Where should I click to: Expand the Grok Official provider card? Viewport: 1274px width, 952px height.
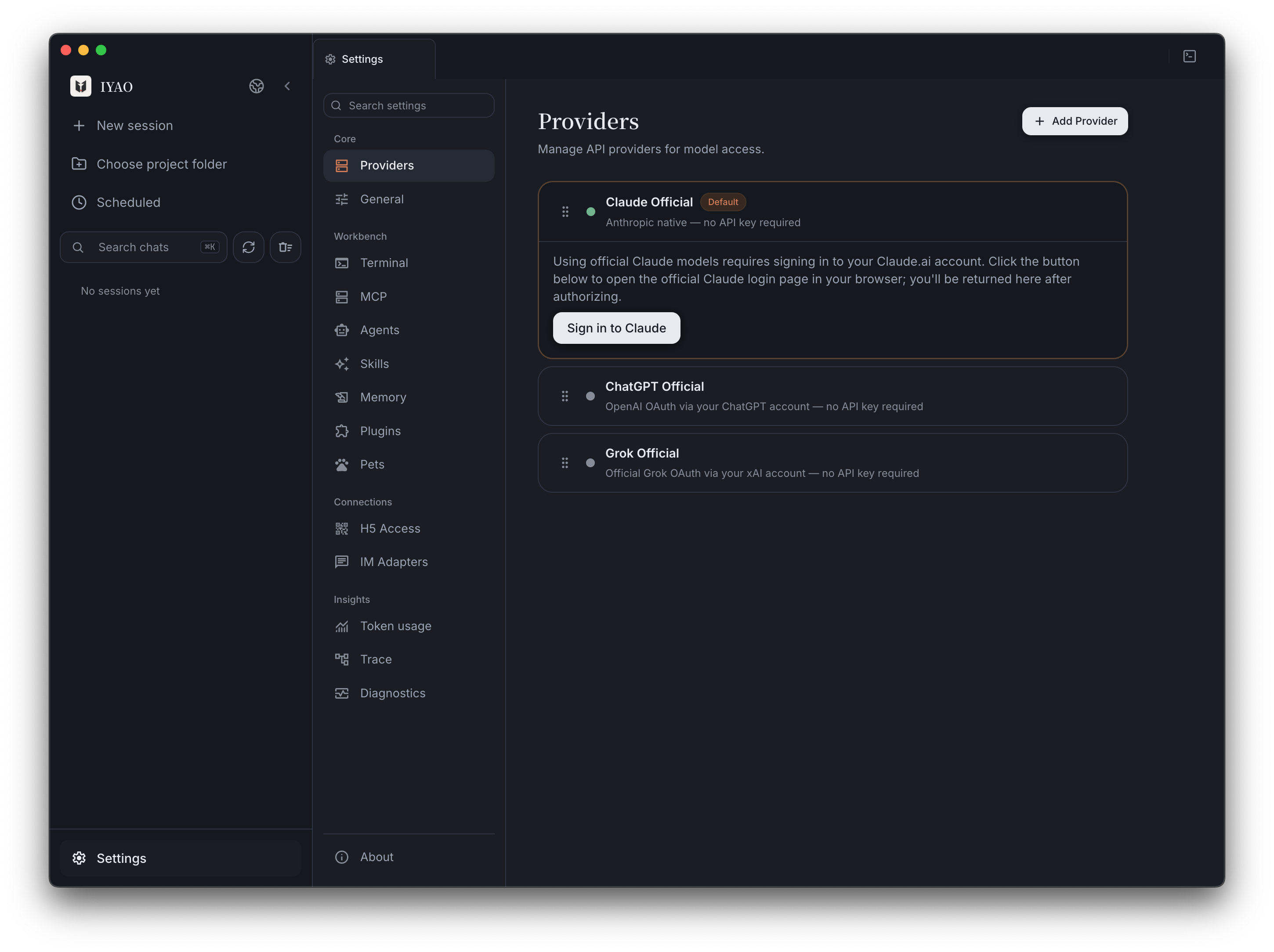point(833,463)
